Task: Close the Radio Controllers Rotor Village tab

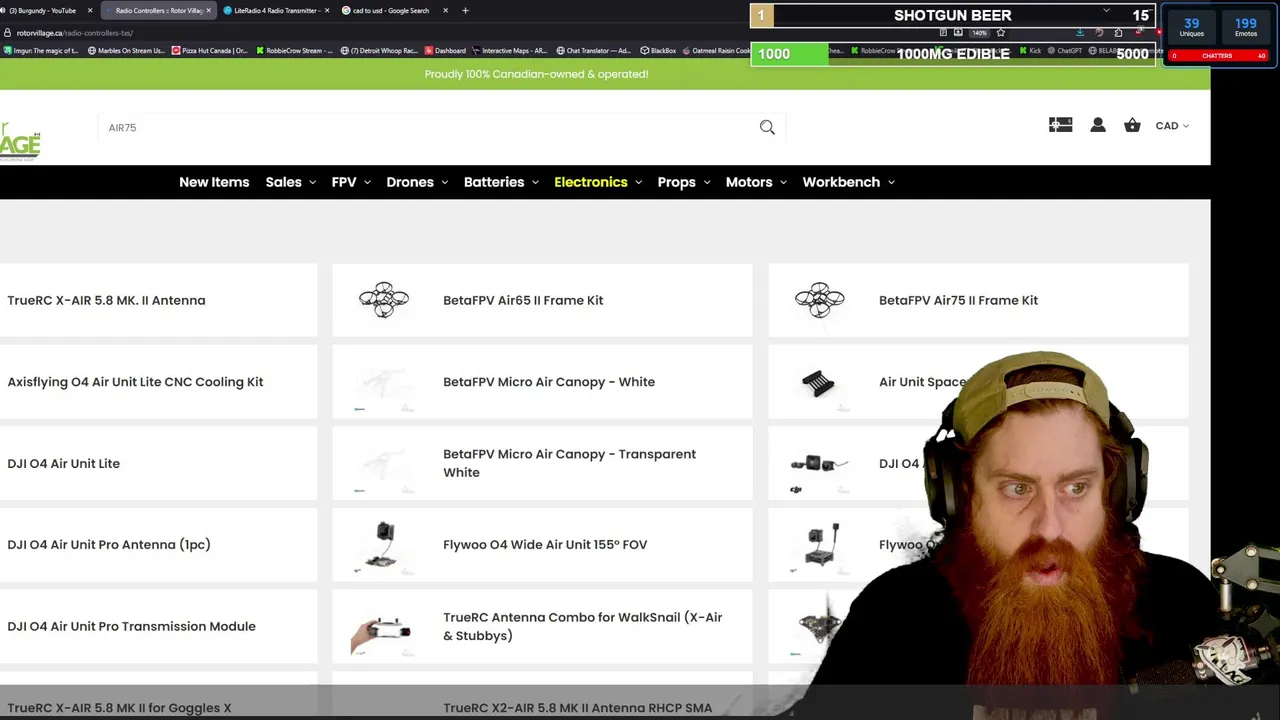Action: (x=208, y=10)
